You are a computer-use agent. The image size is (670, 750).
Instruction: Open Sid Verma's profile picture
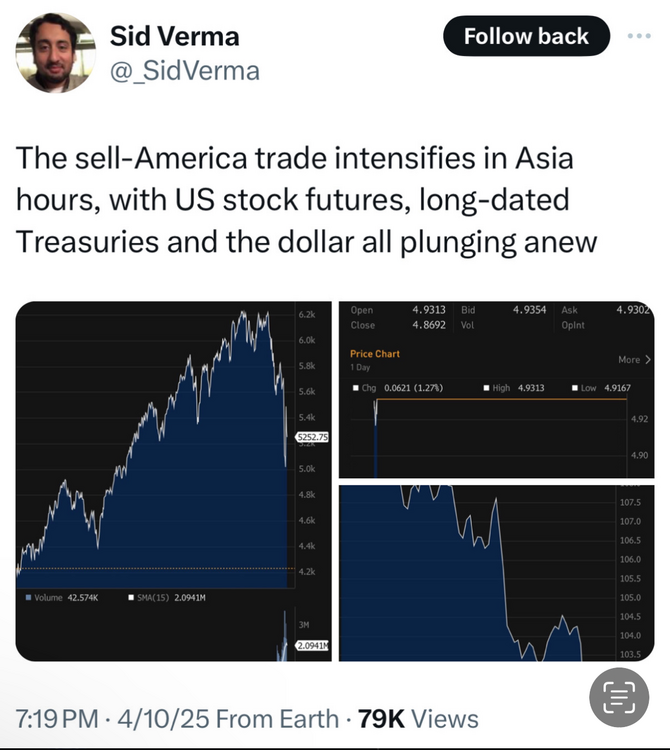pos(54,54)
